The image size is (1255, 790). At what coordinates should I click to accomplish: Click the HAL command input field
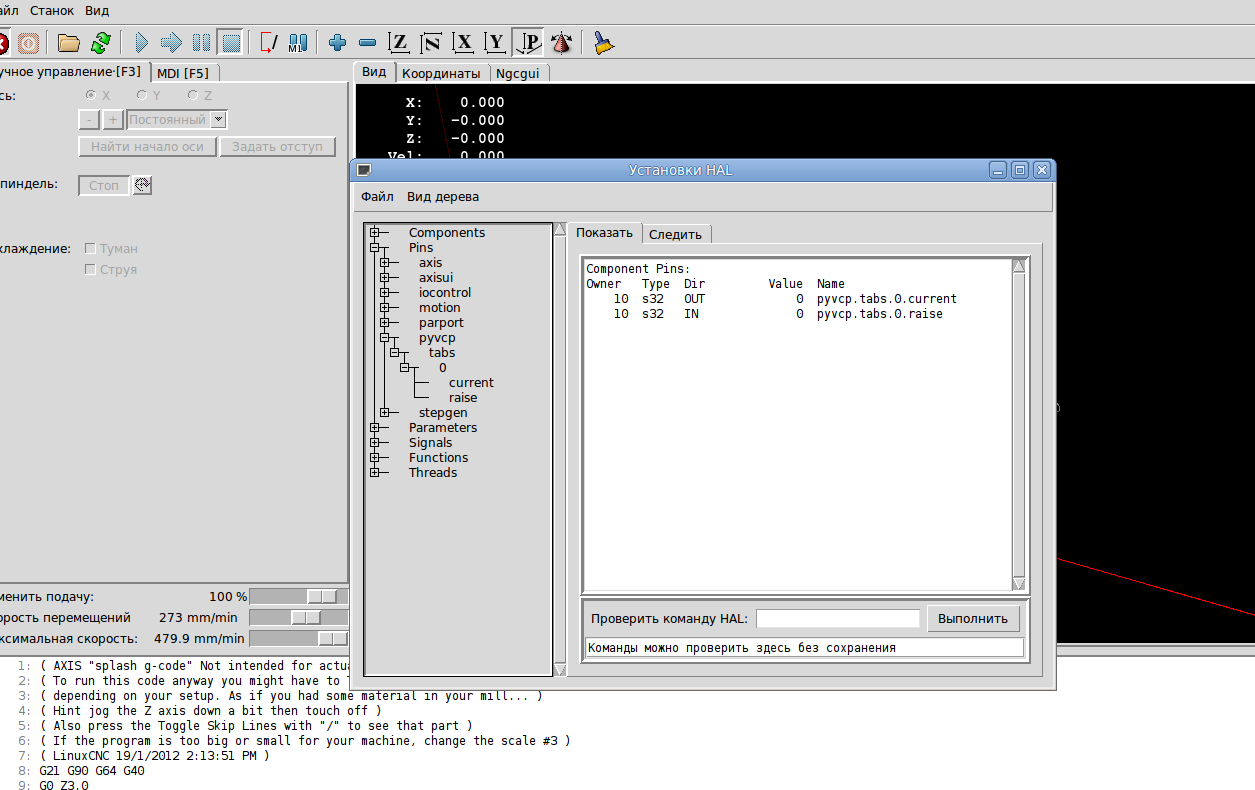pos(838,618)
